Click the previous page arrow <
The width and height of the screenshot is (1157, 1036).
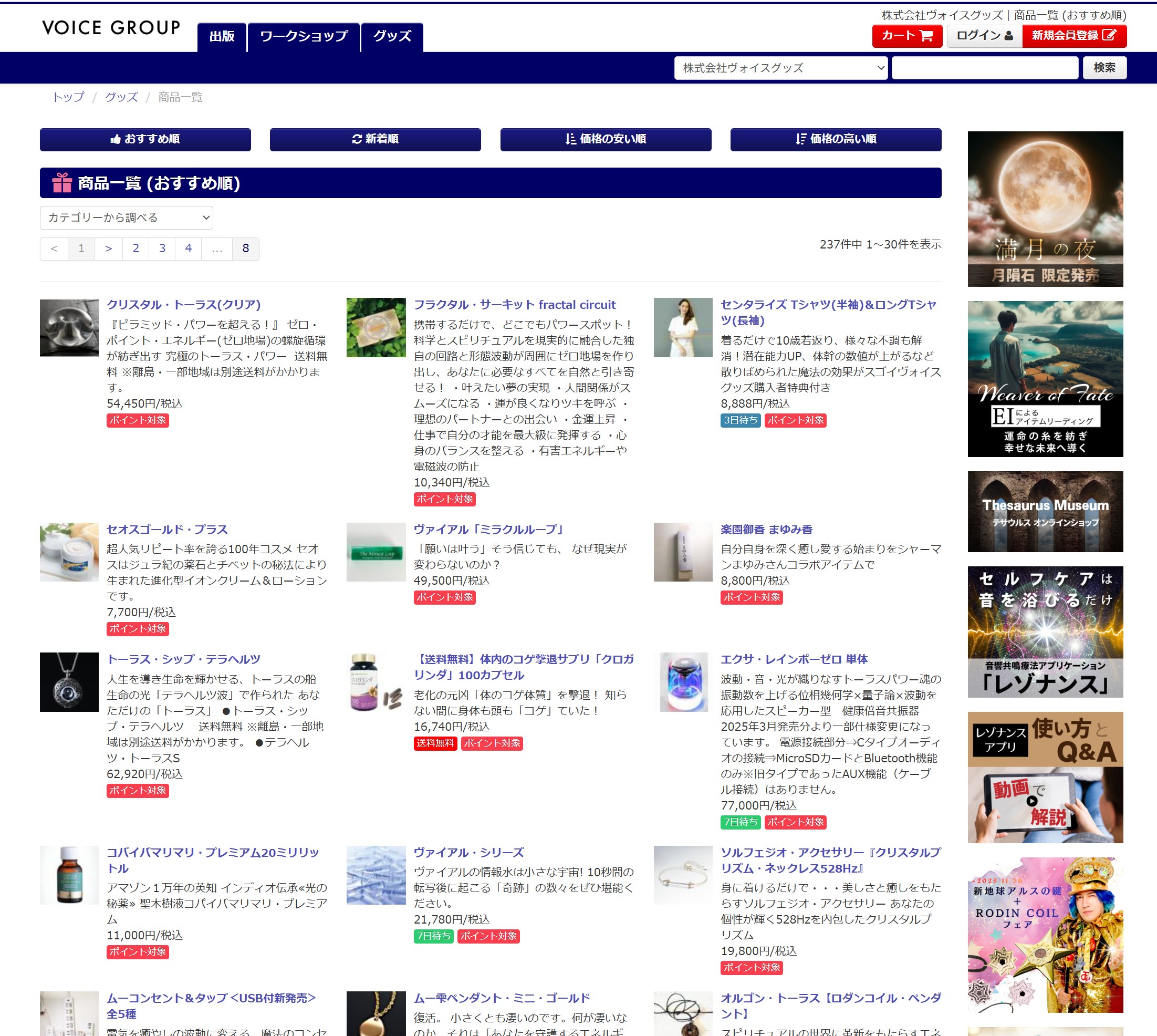(x=54, y=248)
